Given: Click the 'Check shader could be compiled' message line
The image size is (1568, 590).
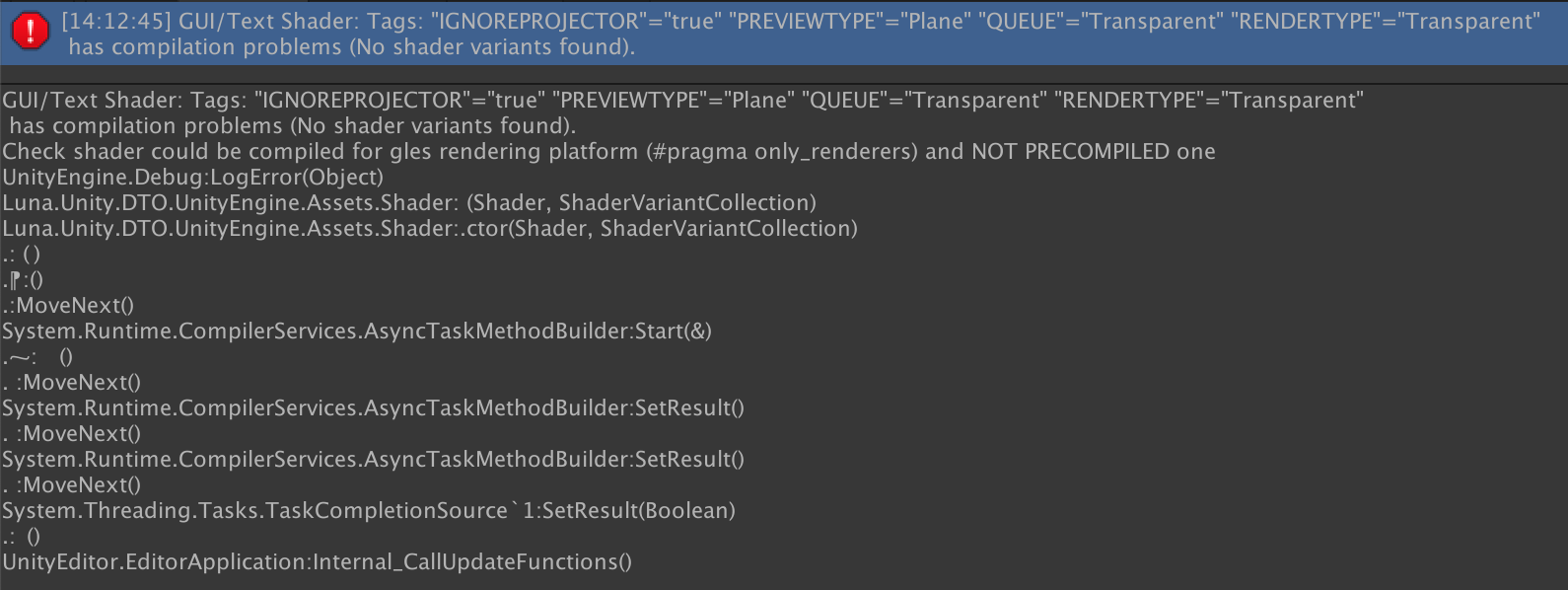Looking at the screenshot, I should (x=608, y=151).
